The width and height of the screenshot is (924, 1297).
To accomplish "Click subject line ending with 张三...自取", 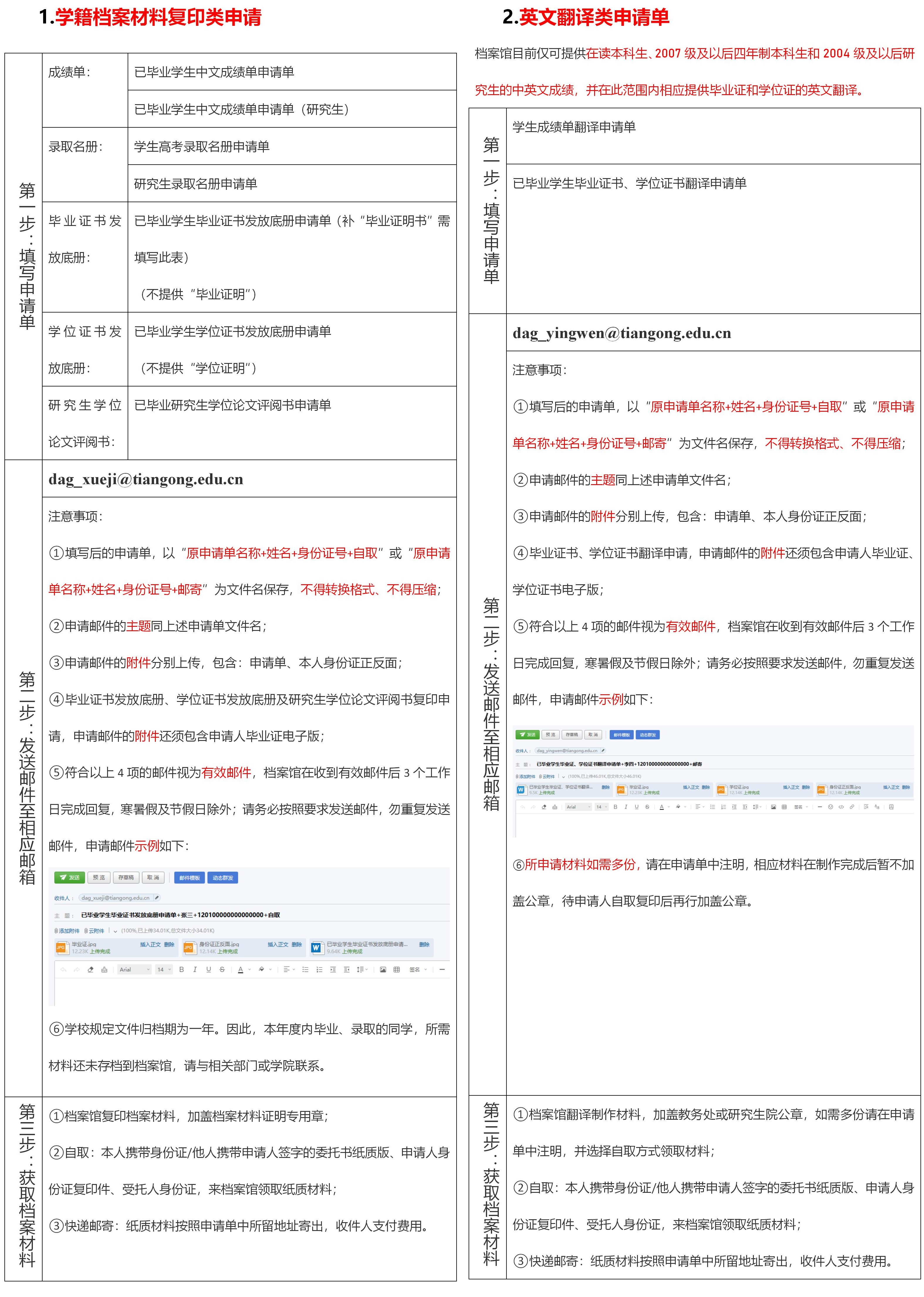I will point(180,915).
